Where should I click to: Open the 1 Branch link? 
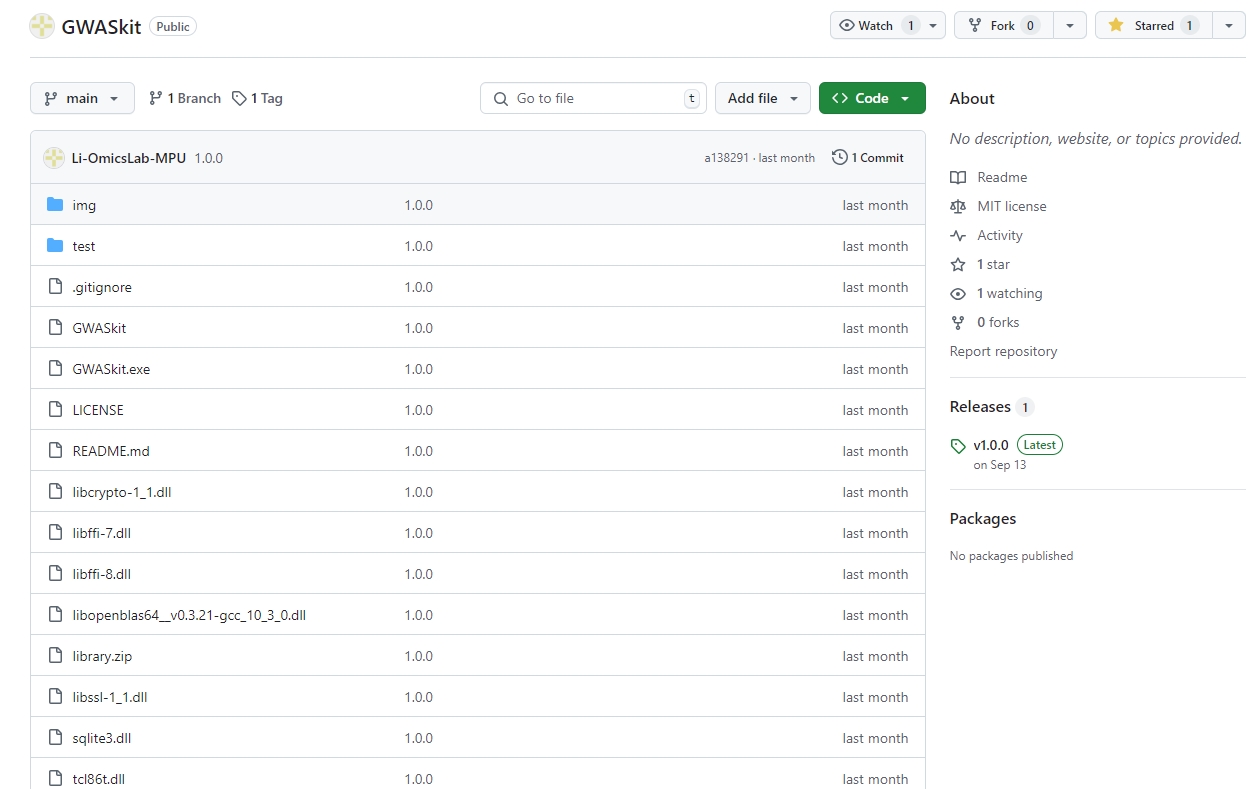click(185, 98)
